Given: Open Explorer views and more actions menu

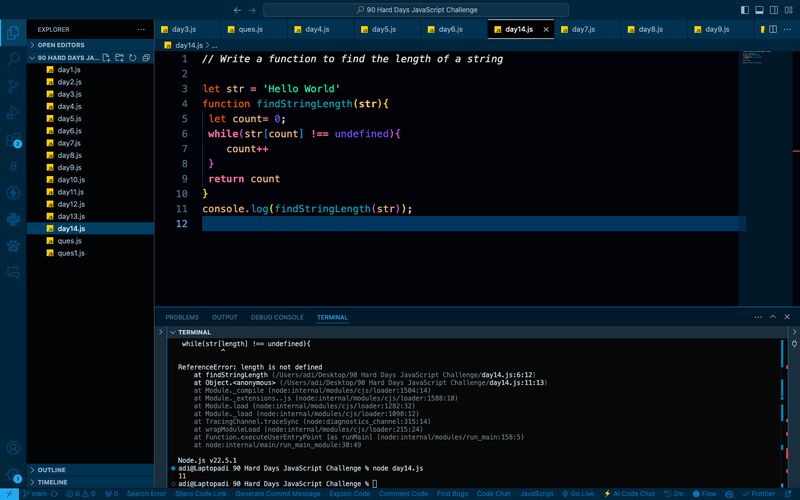Looking at the screenshot, I should pyautogui.click(x=141, y=30).
